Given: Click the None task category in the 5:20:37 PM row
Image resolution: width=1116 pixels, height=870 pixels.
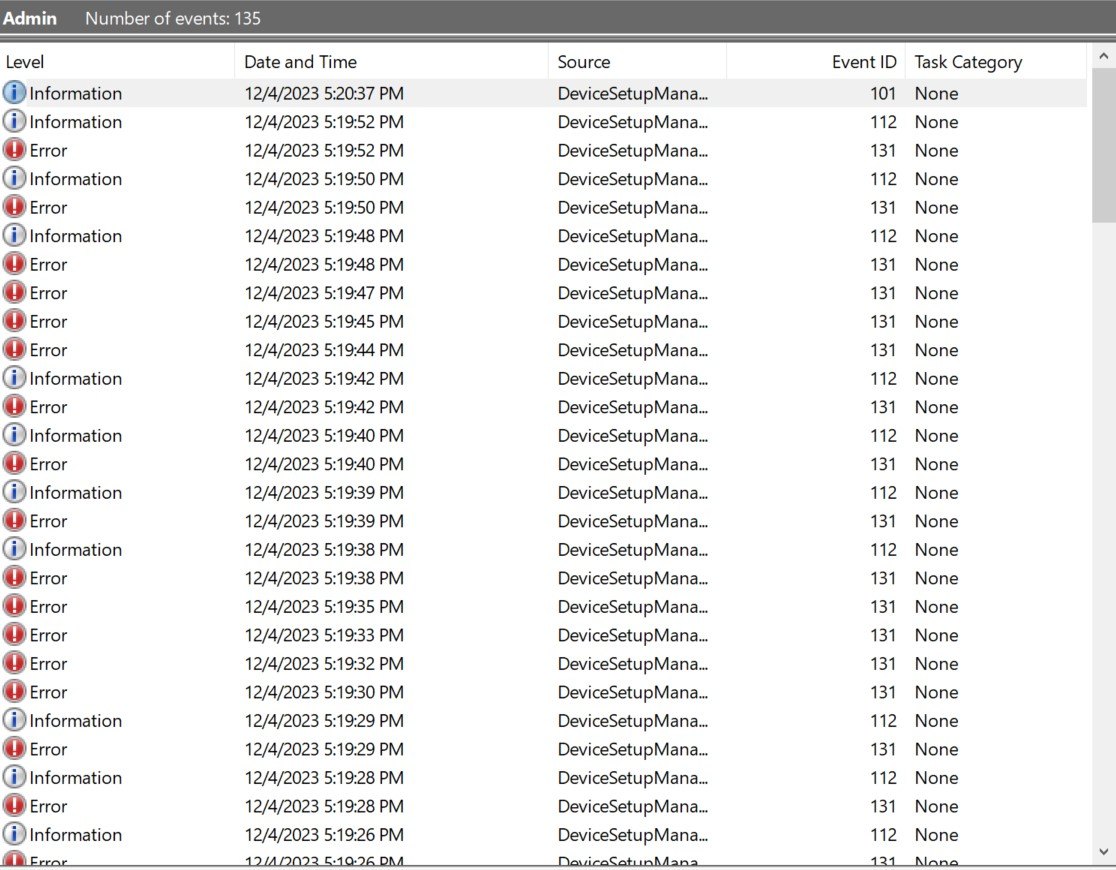Looking at the screenshot, I should pyautogui.click(x=936, y=93).
